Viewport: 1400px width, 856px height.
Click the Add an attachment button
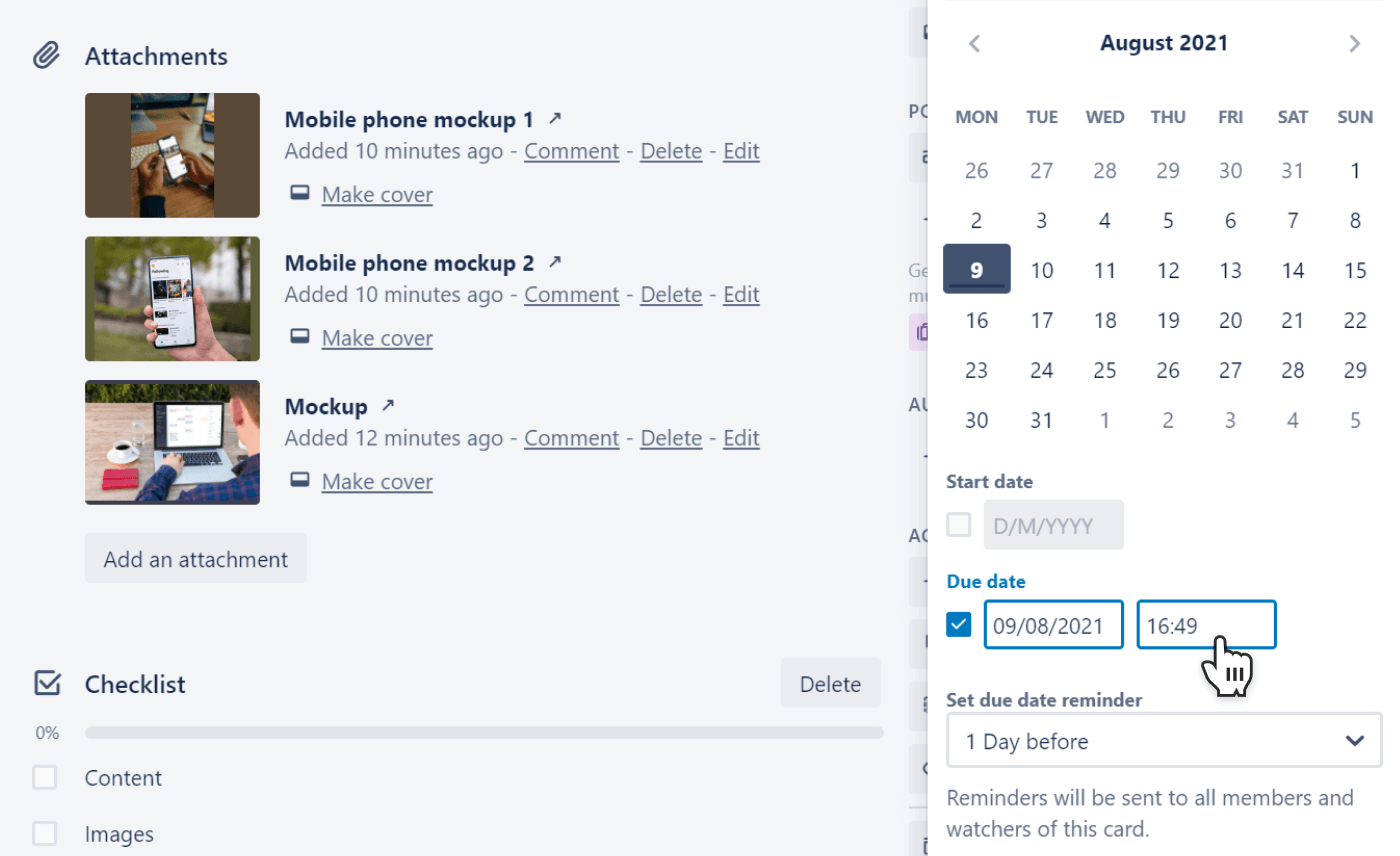tap(195, 558)
